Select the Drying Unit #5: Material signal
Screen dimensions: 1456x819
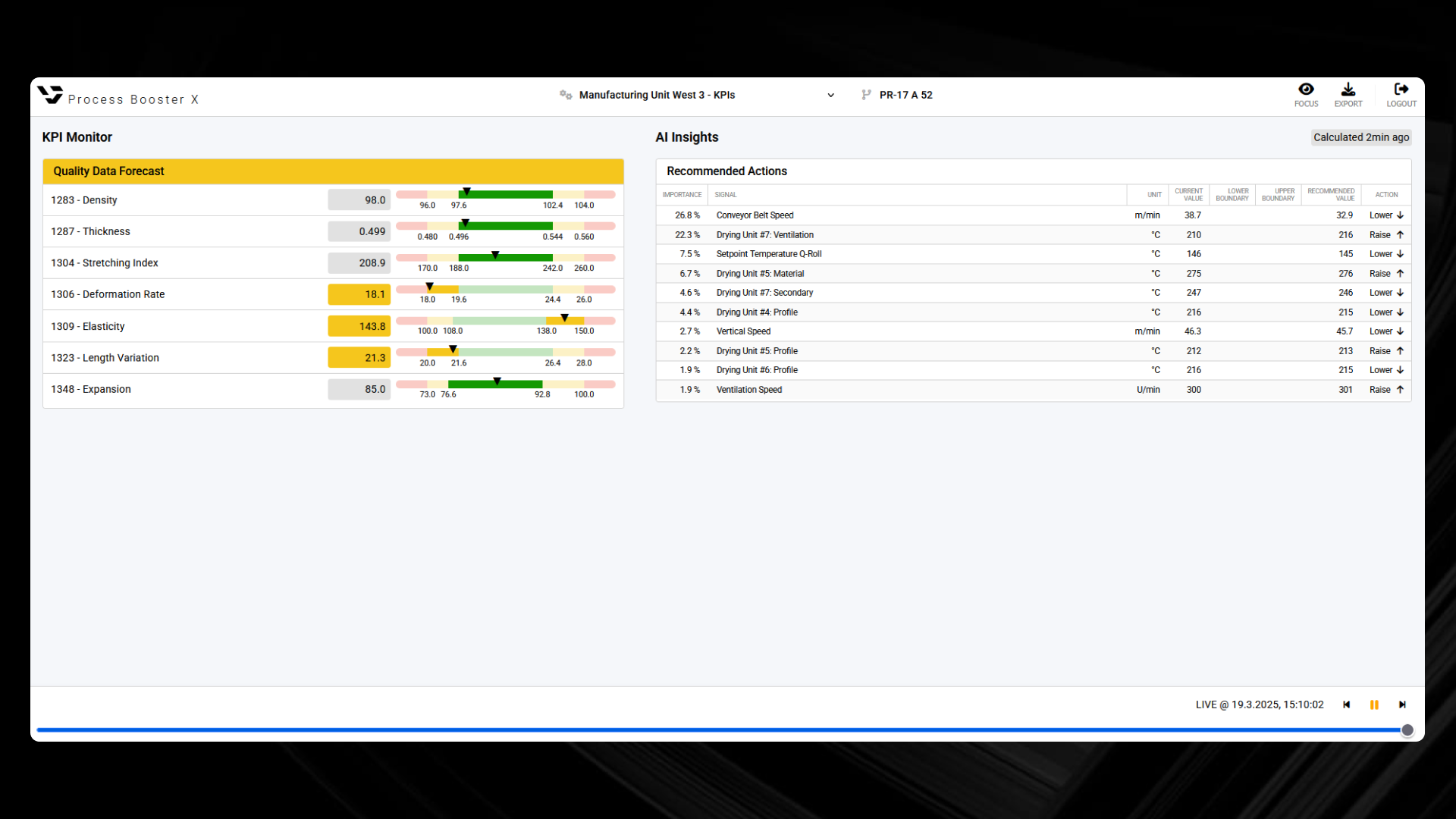(761, 274)
